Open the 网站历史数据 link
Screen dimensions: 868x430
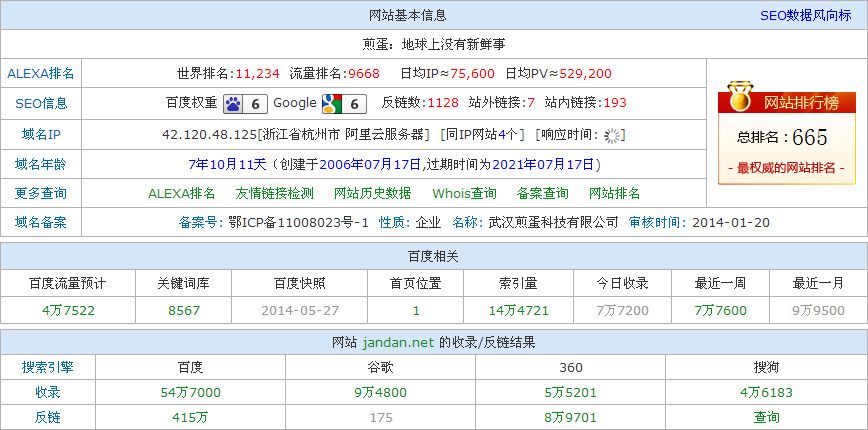click(x=372, y=193)
